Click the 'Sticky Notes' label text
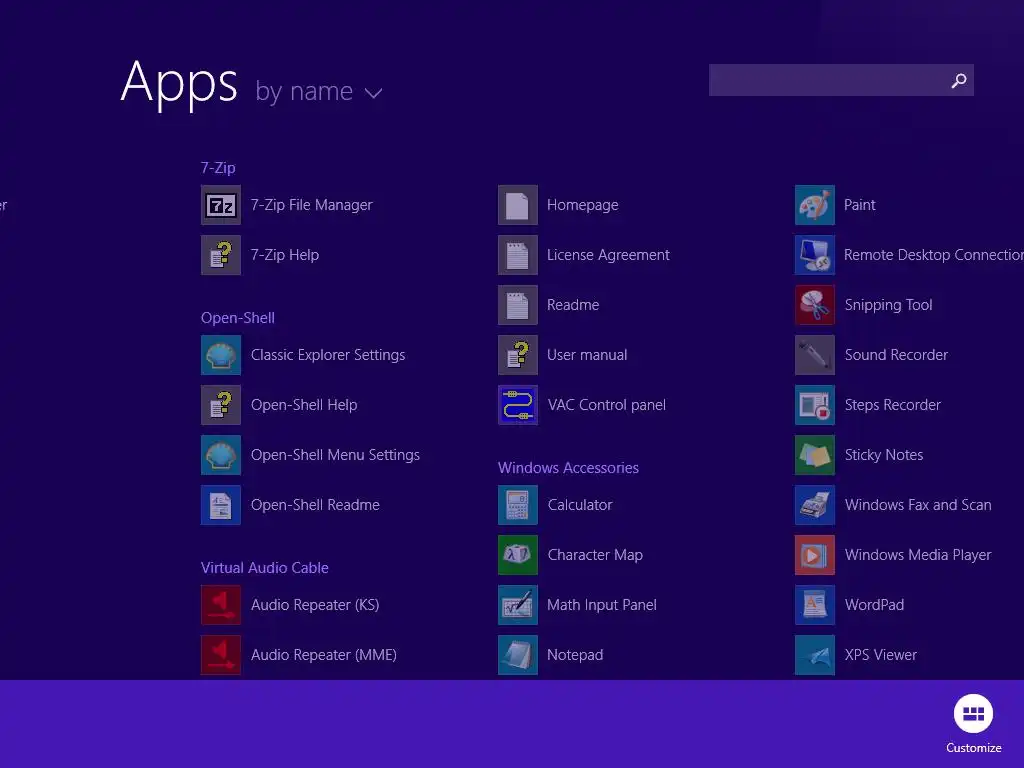The height and width of the screenshot is (768, 1024). pos(884,455)
